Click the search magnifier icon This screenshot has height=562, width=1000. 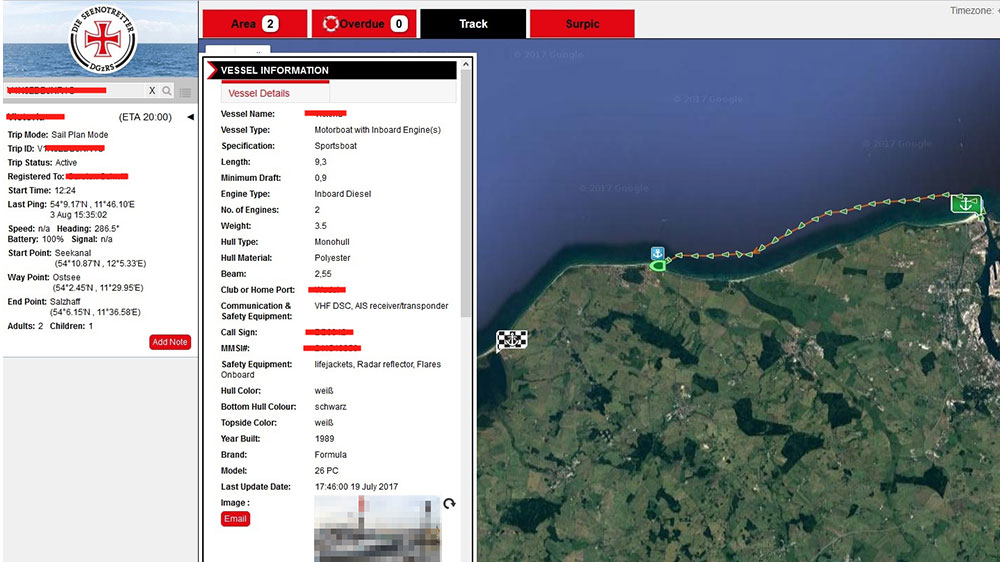167,91
